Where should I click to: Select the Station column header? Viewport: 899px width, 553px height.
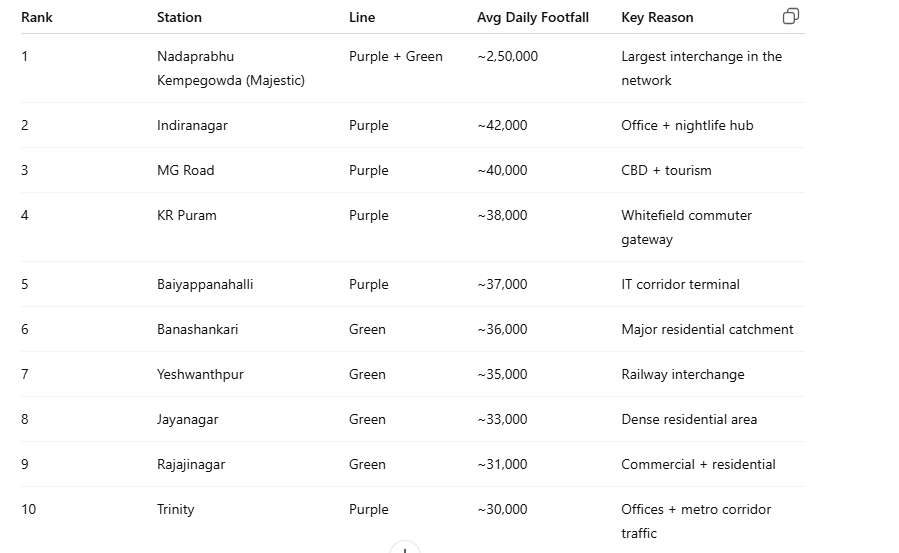(x=179, y=17)
